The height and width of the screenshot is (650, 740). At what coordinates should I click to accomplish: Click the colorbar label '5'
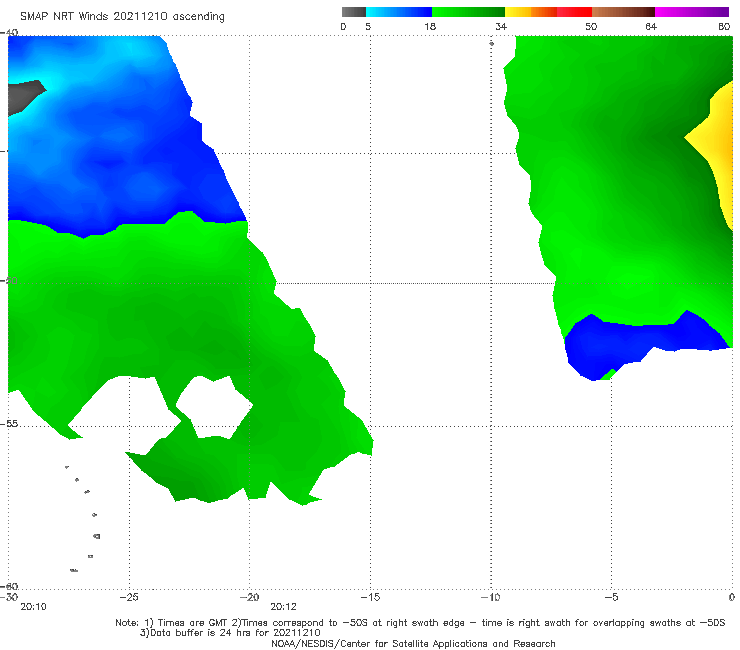pos(368,26)
